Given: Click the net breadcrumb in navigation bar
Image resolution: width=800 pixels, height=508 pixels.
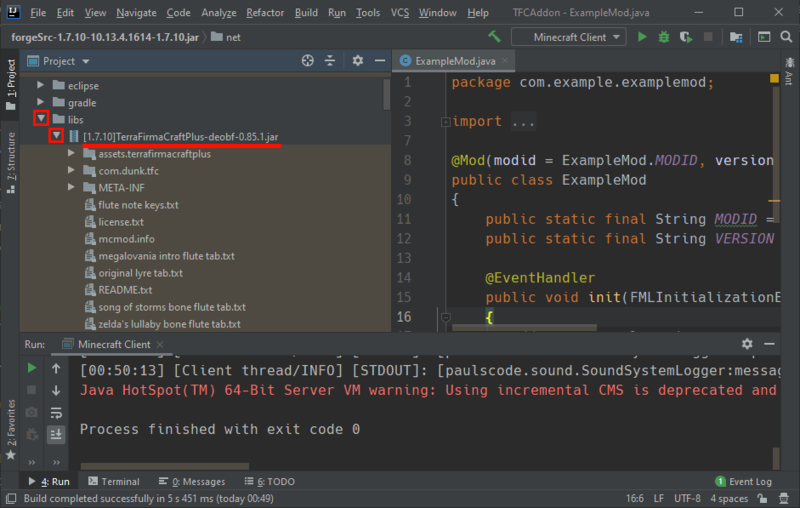Looking at the screenshot, I should [x=226, y=37].
